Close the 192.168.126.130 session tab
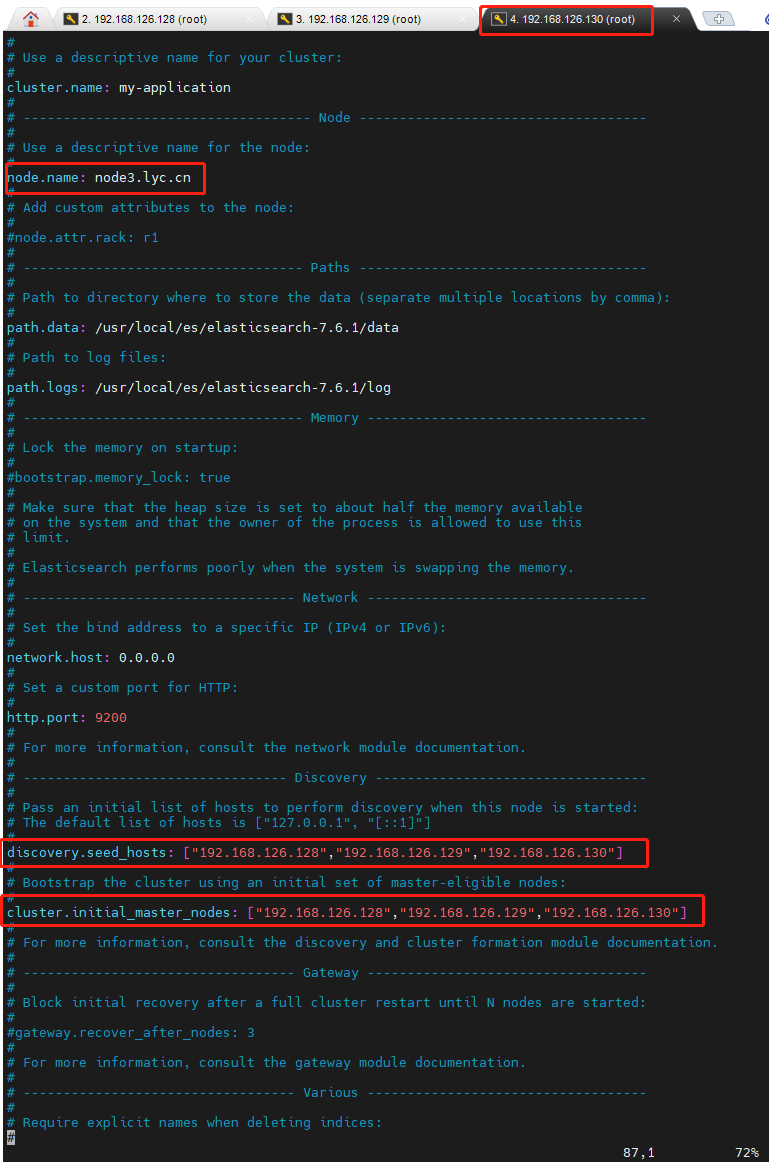769x1162 pixels. point(676,19)
